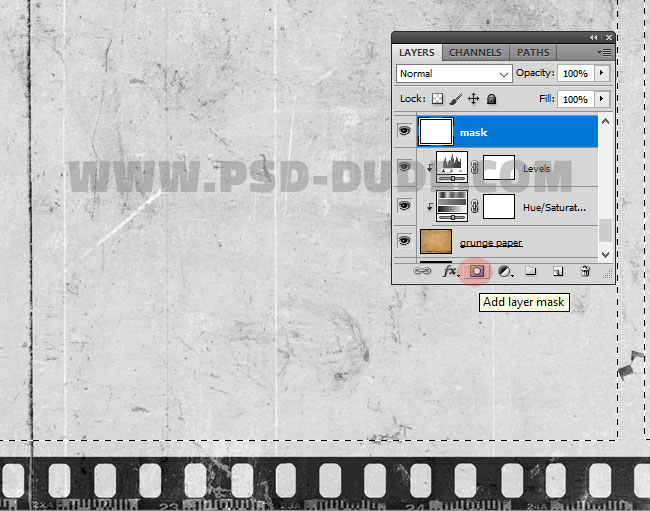Close the Layers panel

point(609,37)
